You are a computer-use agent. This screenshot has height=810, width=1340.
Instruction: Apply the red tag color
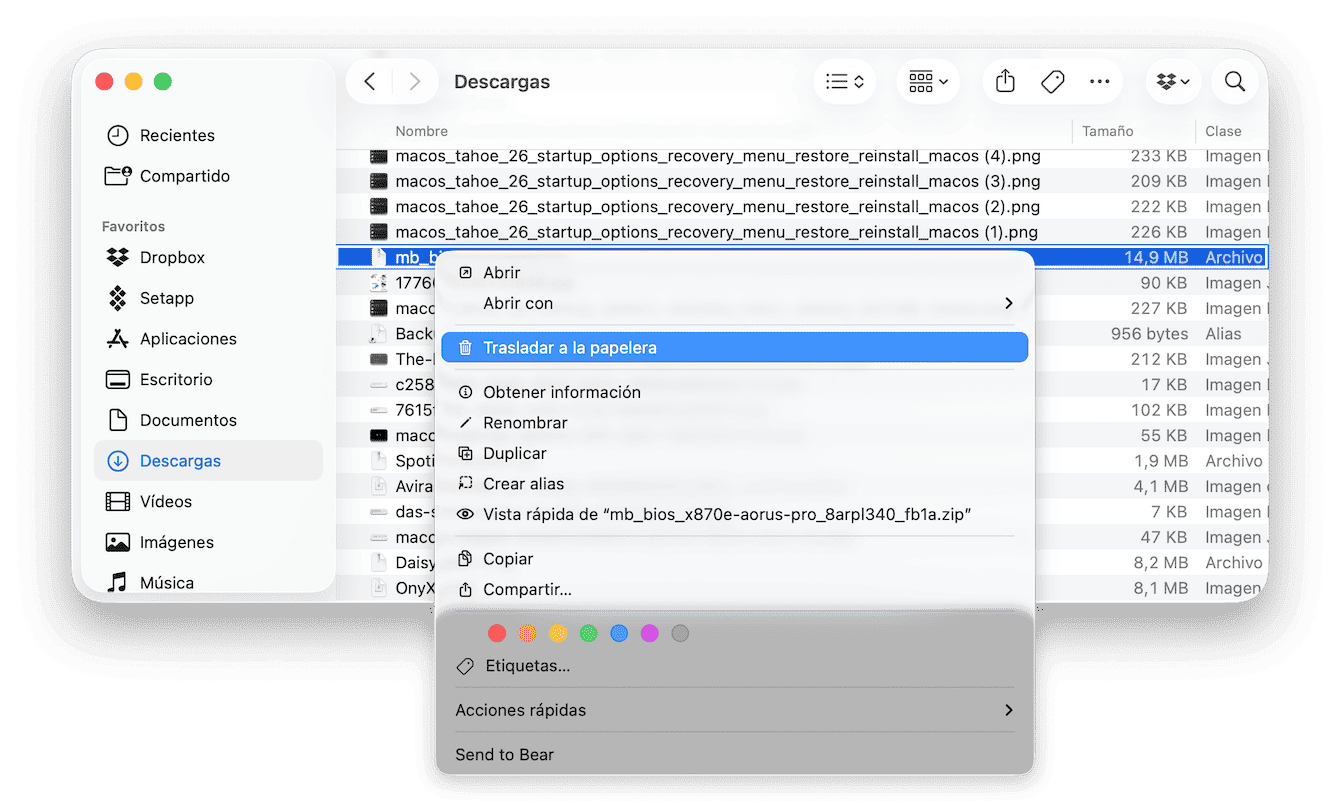497,633
